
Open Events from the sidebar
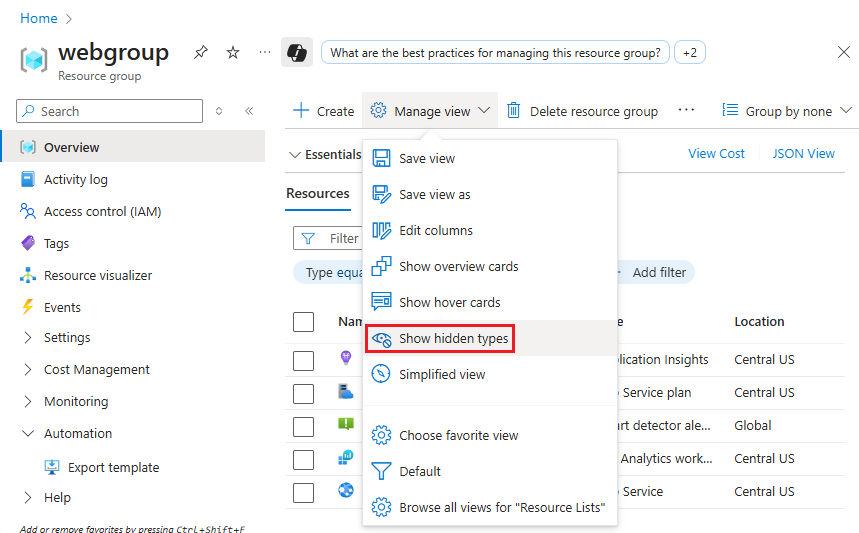point(62,307)
